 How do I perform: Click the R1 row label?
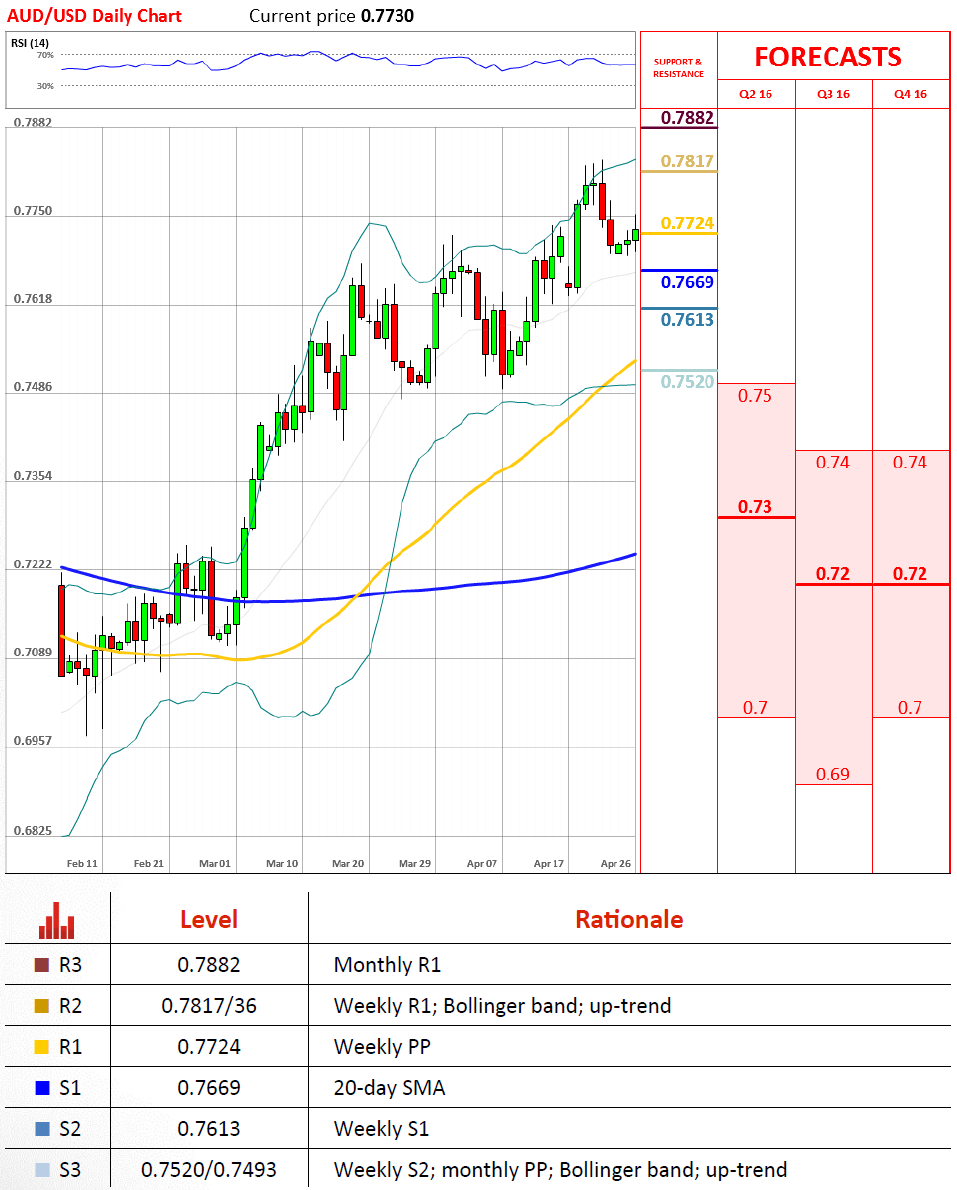(x=70, y=1047)
